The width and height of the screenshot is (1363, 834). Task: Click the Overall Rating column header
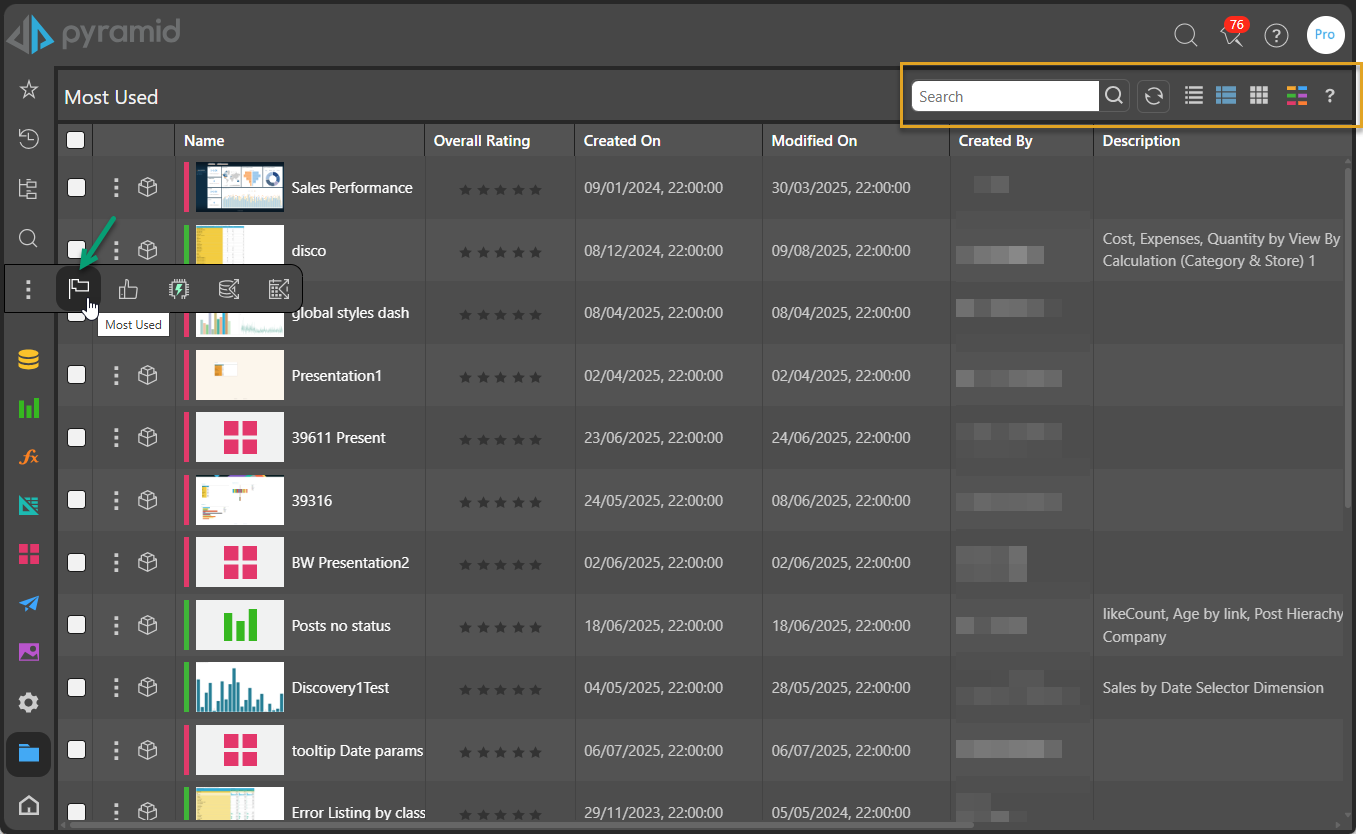coord(481,141)
